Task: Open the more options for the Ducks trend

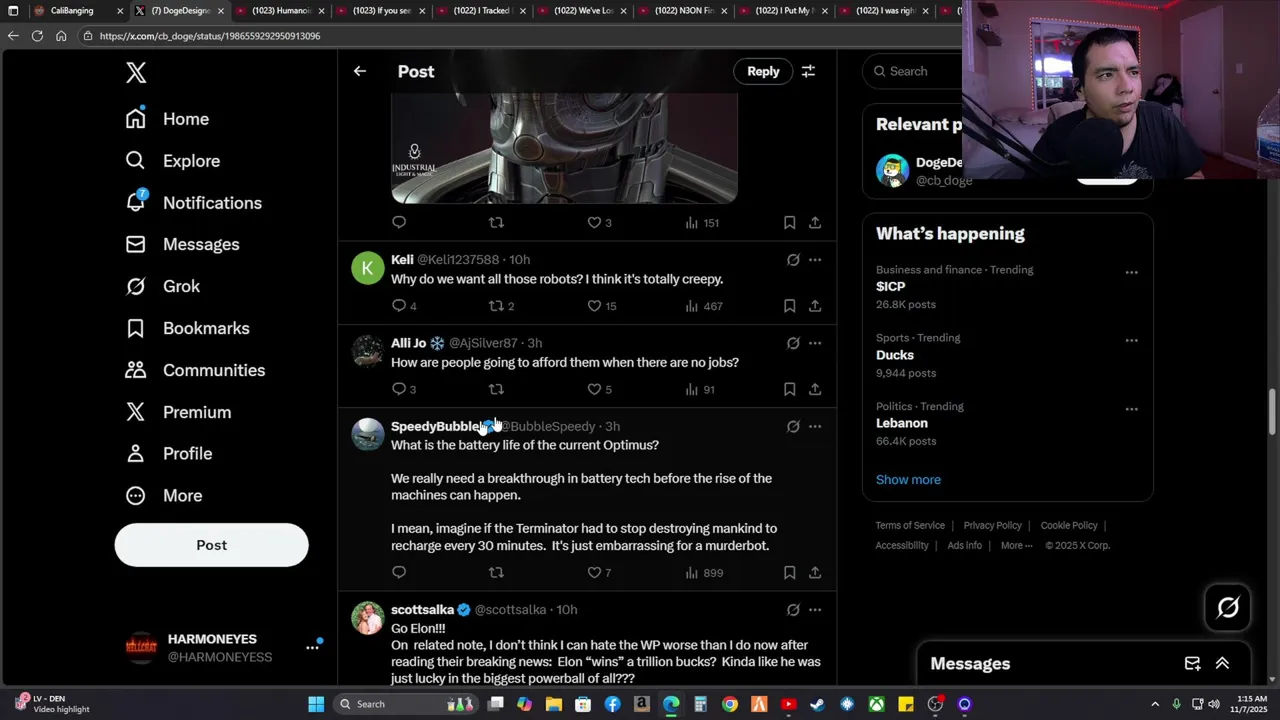Action: tap(1131, 340)
